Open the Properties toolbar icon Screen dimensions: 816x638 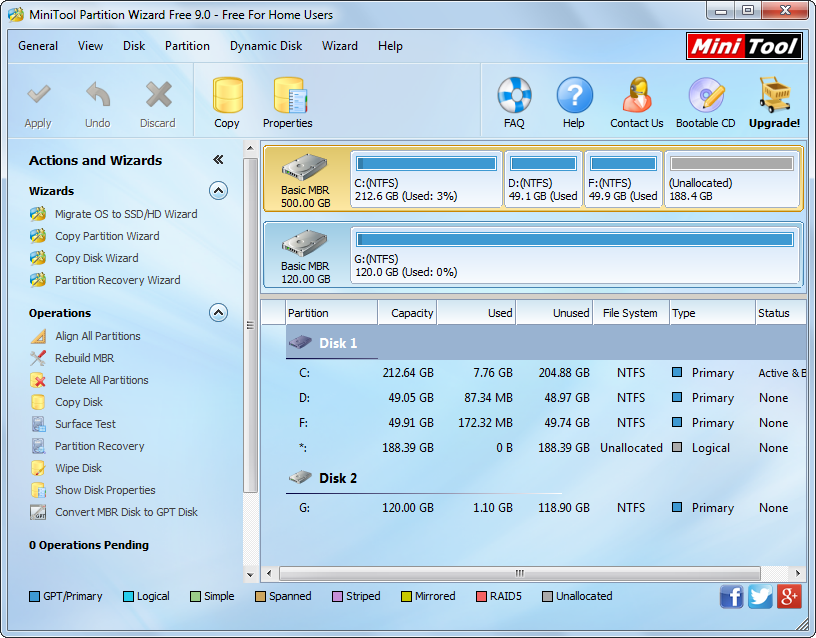[290, 95]
